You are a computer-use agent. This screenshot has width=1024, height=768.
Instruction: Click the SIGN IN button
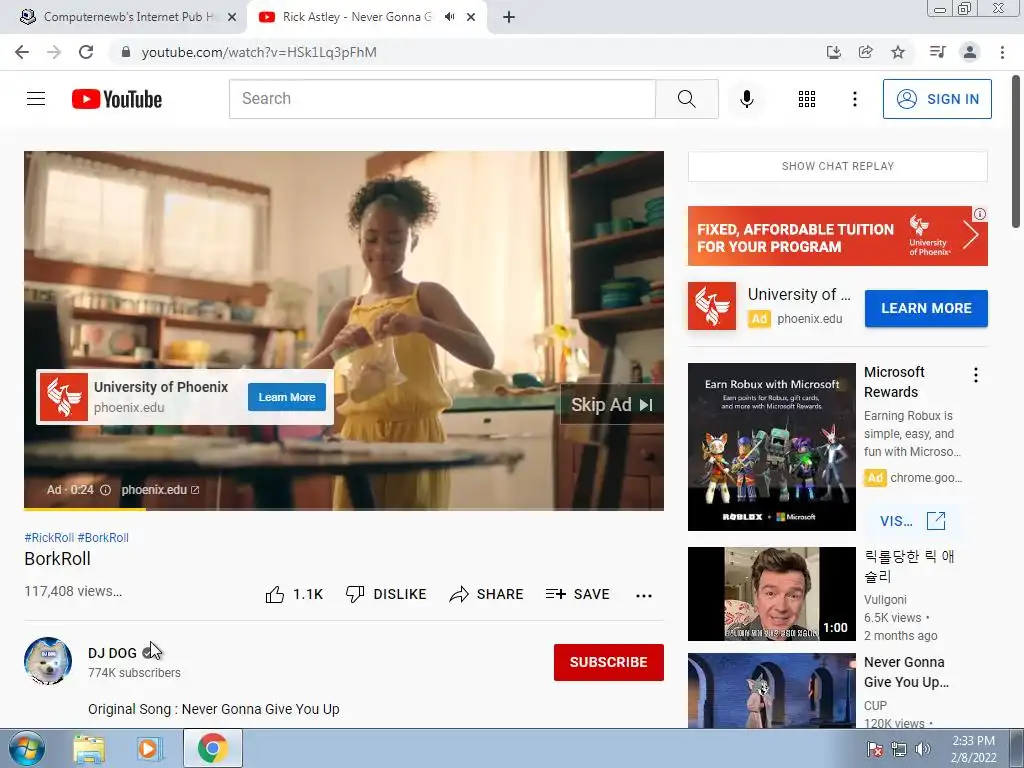937,99
